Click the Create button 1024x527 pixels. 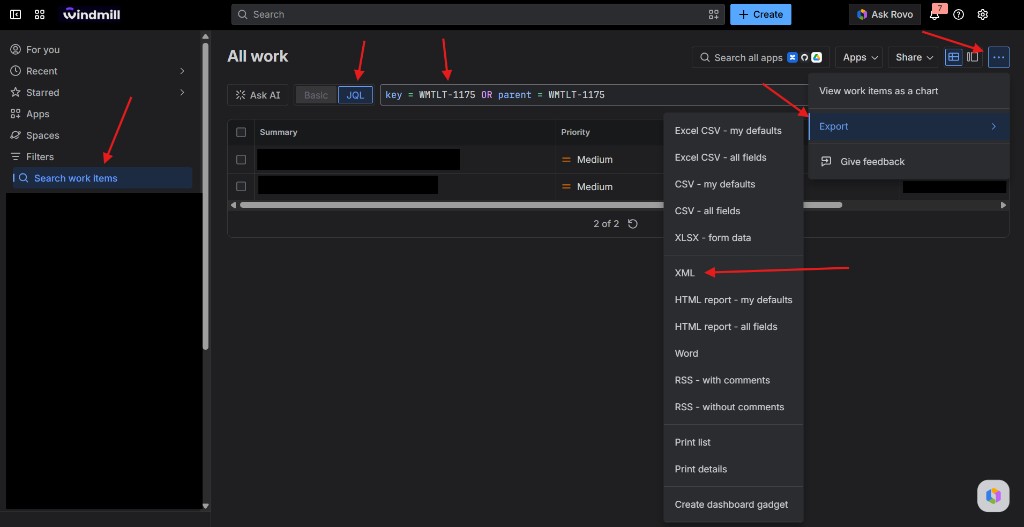[x=760, y=14]
